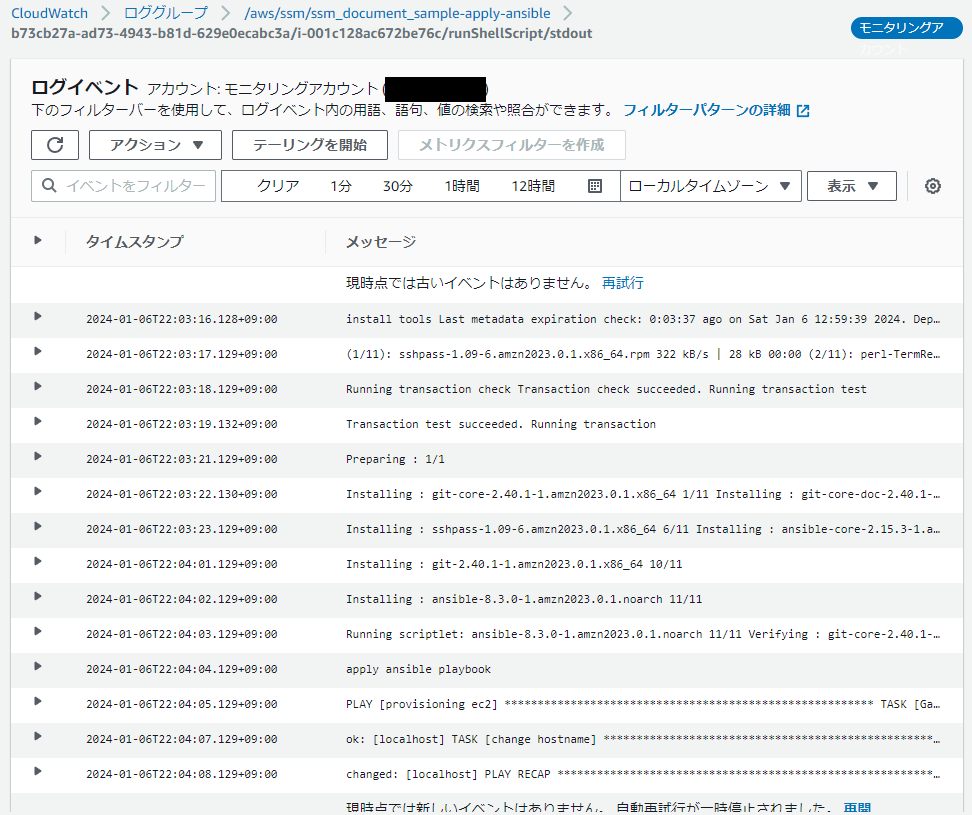Select the 12時間 time range
Viewport: 972px width, 815px height.
(x=533, y=186)
